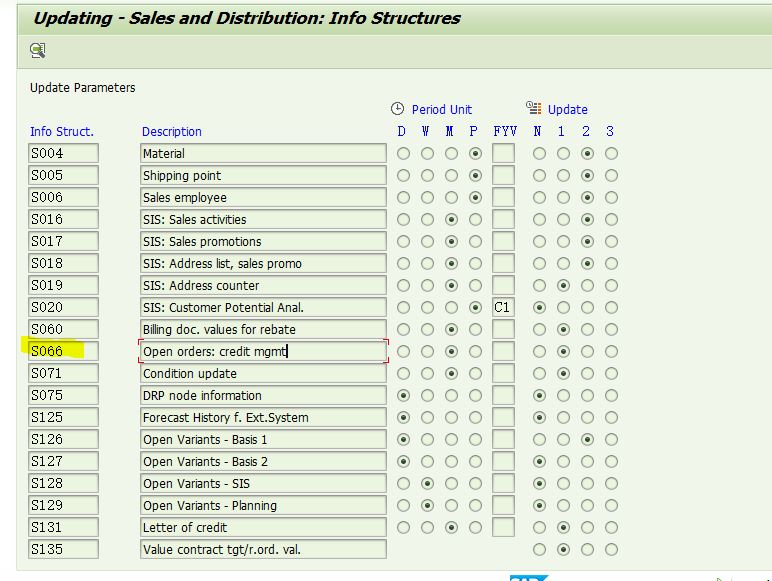Click the 'Material' description field
772x581 pixels.
point(263,154)
